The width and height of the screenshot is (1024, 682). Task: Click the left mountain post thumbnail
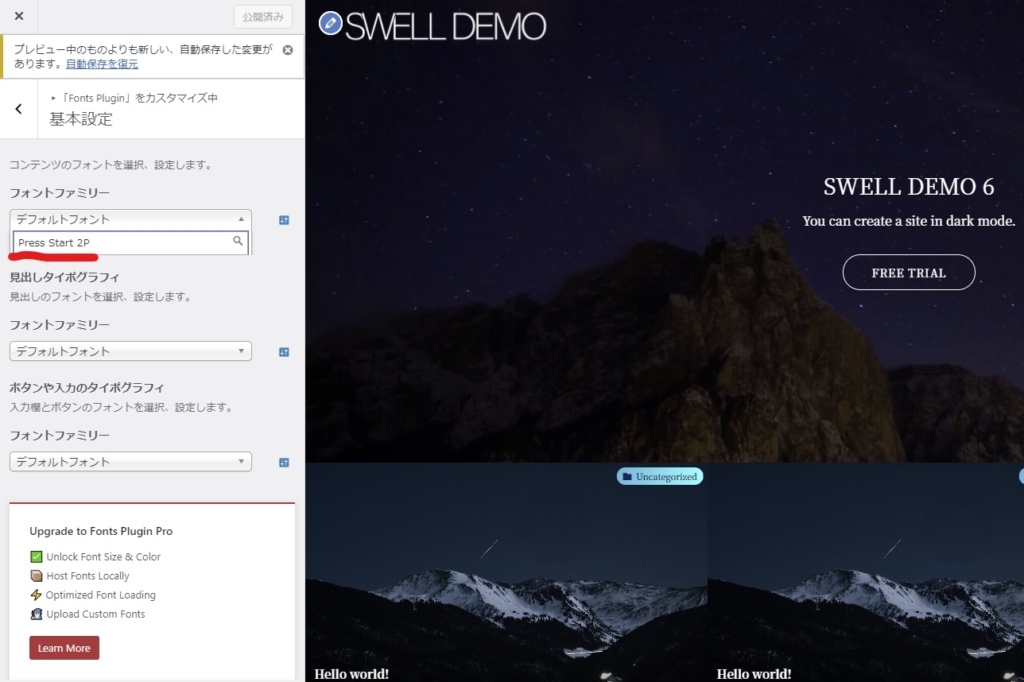506,572
